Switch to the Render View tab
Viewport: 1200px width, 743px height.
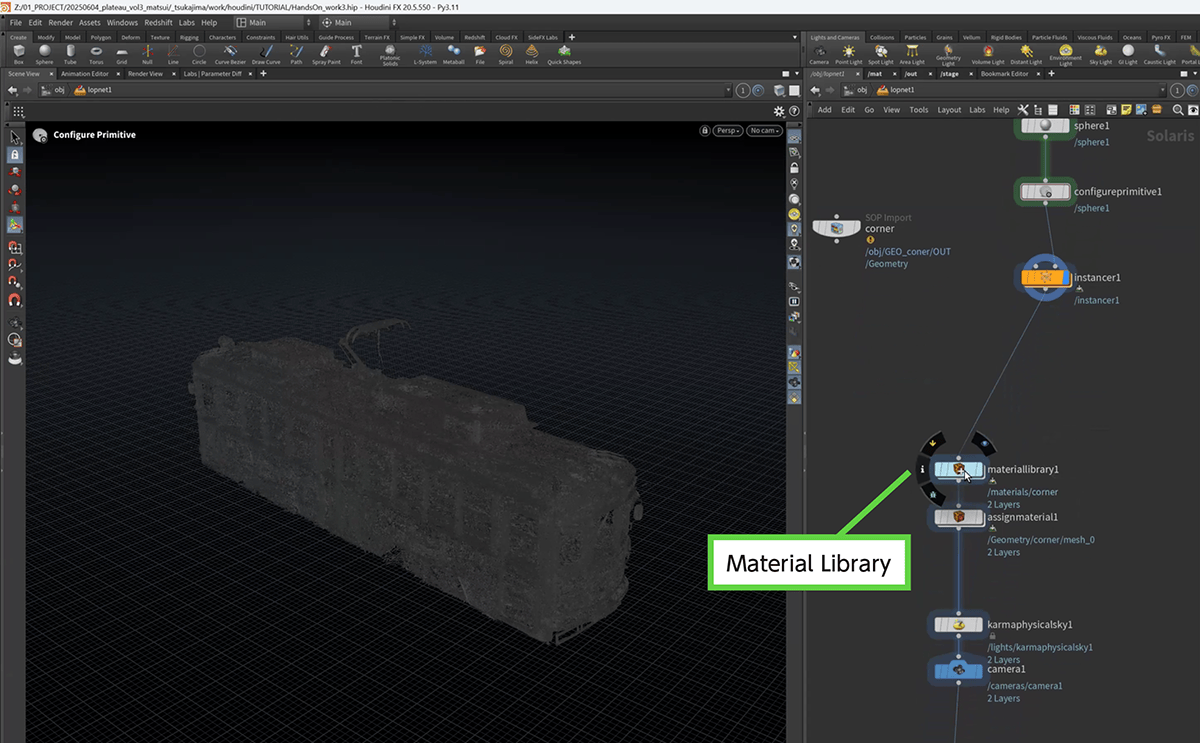point(145,74)
